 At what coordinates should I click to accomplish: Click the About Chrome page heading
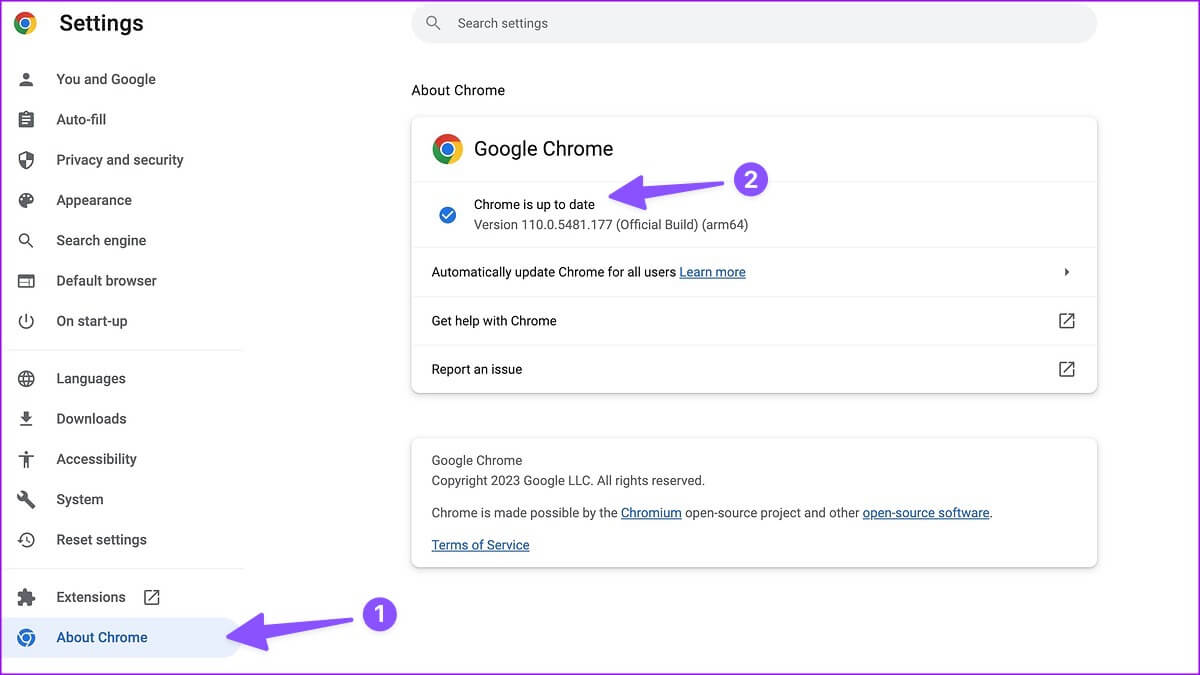tap(458, 90)
